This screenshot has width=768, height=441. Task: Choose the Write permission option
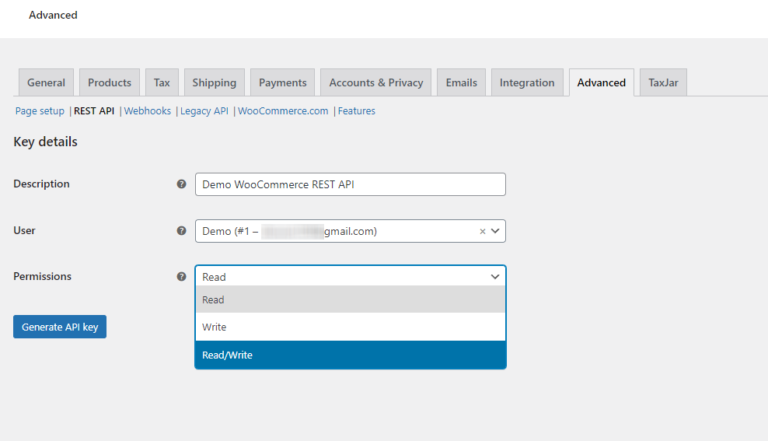350,327
